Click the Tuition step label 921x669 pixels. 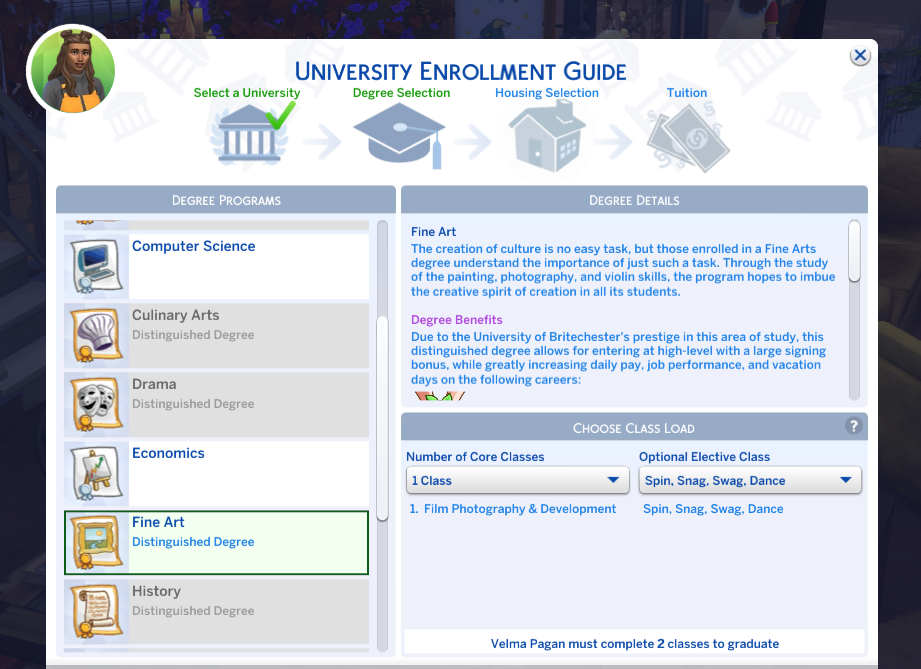pyautogui.click(x=687, y=93)
